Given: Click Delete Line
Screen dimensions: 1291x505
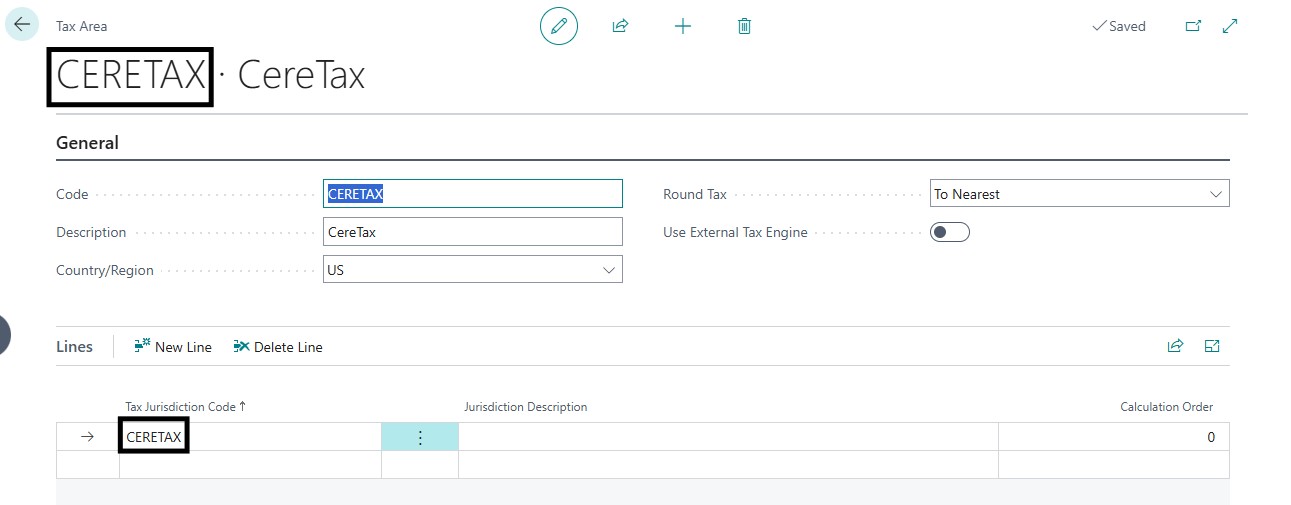Looking at the screenshot, I should coord(278,347).
